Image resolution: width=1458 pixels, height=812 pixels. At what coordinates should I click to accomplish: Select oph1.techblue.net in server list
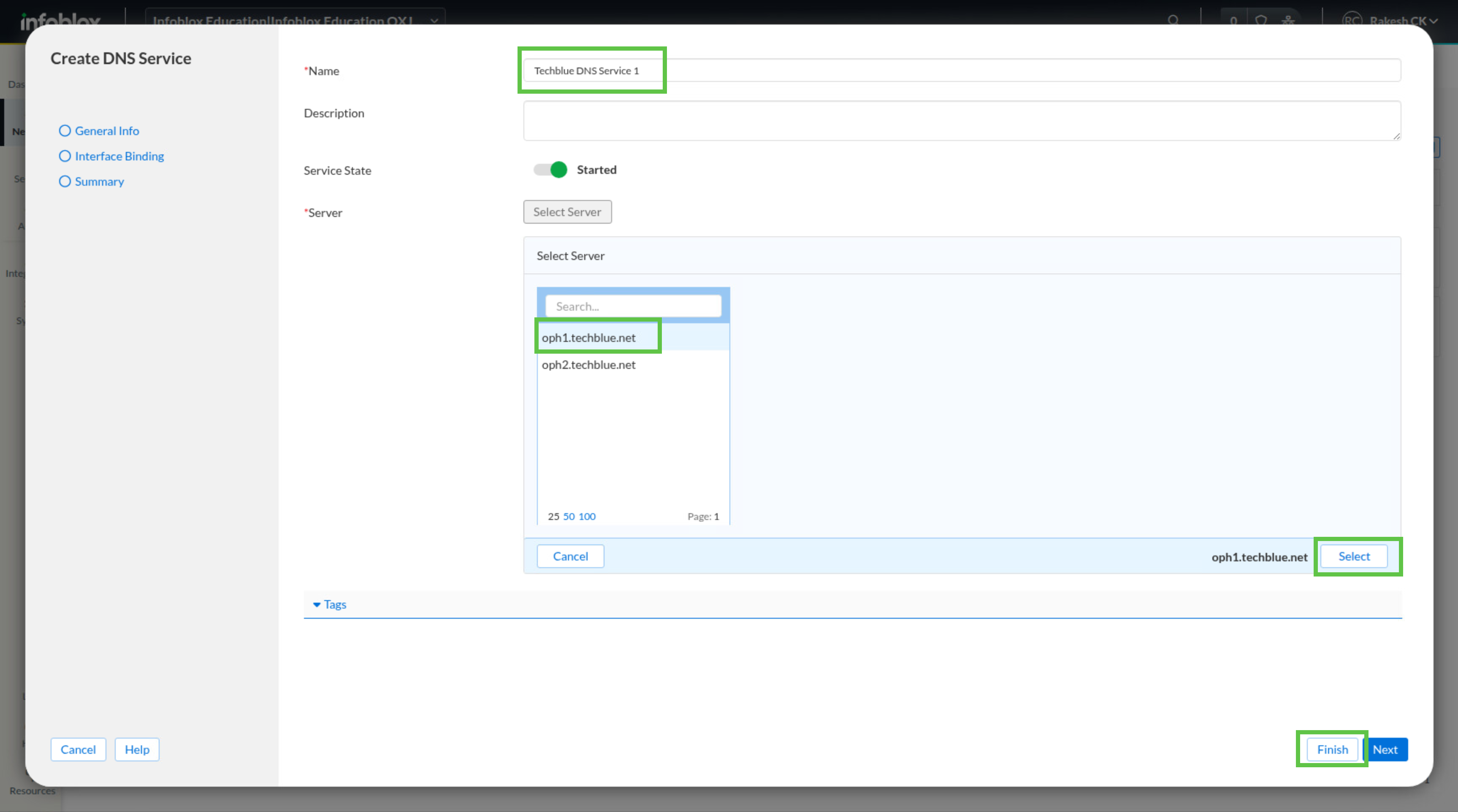(633, 337)
